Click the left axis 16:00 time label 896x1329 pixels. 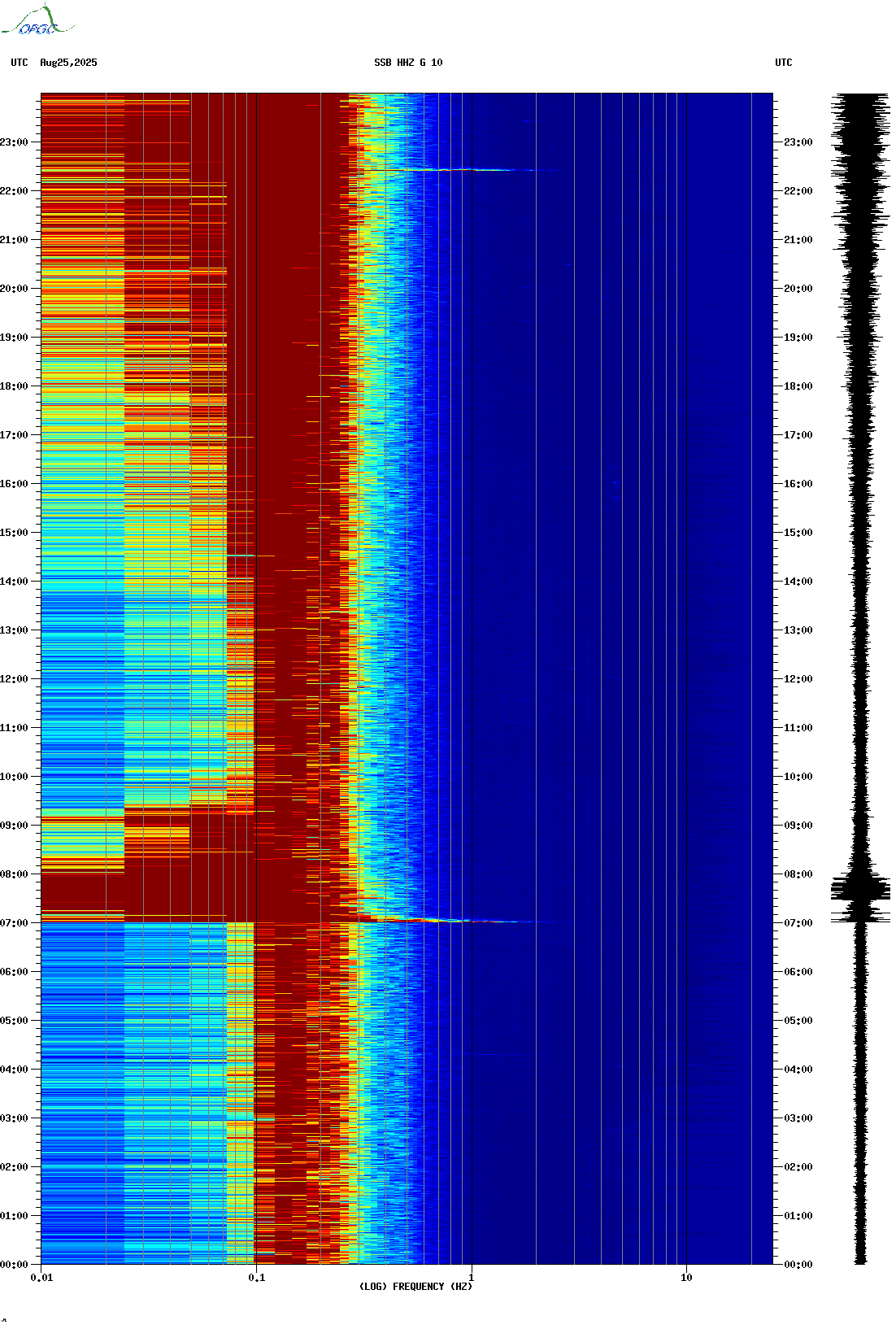coord(14,484)
